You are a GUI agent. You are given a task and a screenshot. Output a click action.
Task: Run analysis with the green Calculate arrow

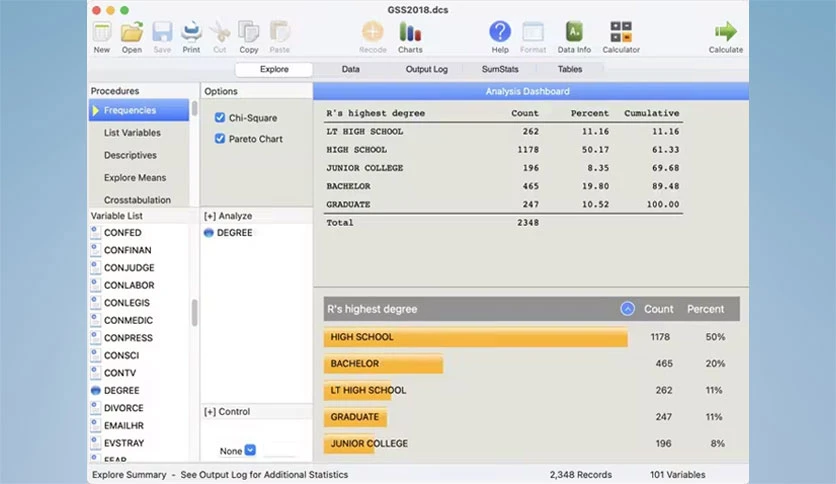pyautogui.click(x=726, y=32)
